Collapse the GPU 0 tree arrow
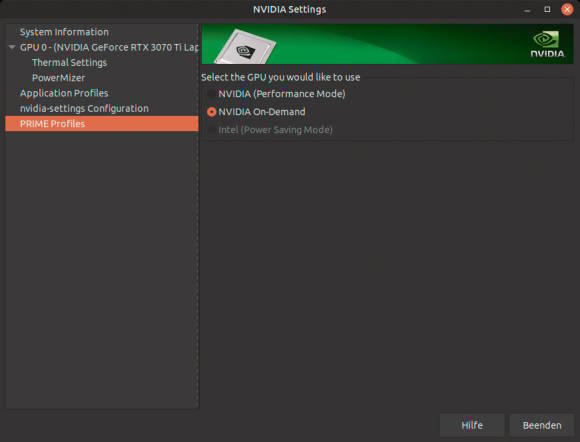 [12, 47]
